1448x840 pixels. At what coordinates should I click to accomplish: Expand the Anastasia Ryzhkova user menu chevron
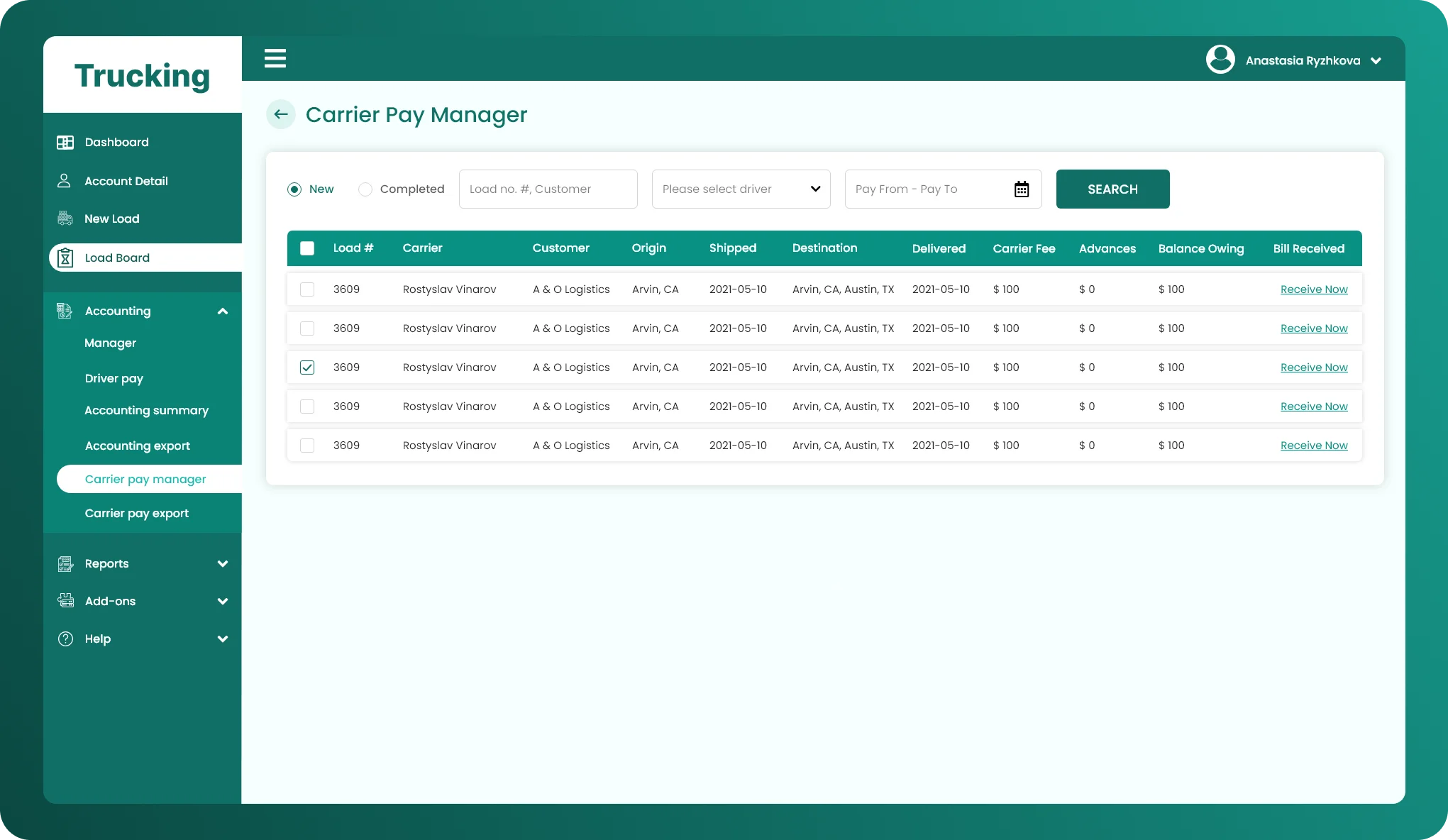tap(1376, 61)
